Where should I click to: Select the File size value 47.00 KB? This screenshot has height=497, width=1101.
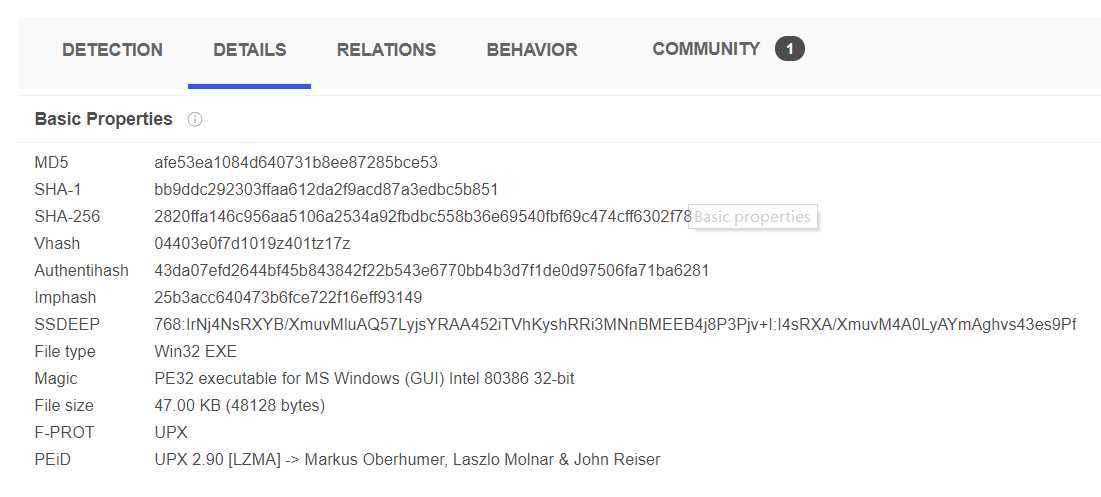239,406
